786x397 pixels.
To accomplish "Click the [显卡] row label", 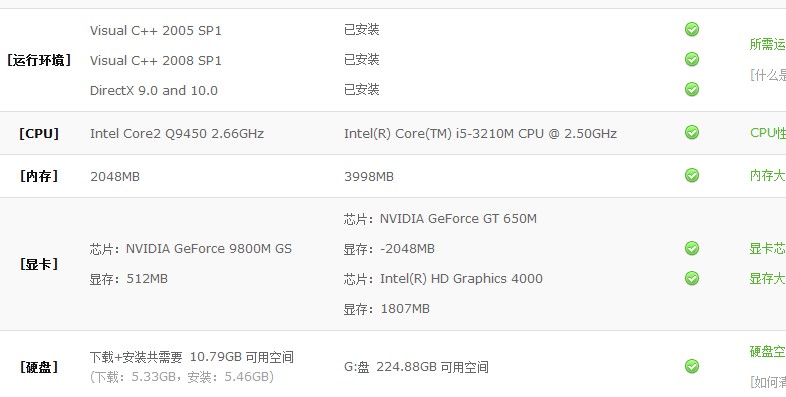I will tap(39, 264).
